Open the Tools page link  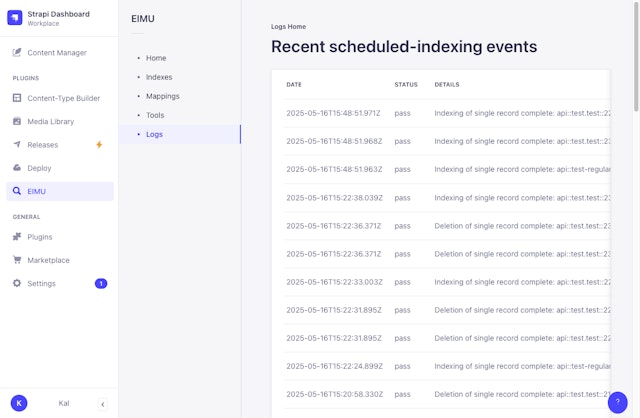tap(155, 115)
